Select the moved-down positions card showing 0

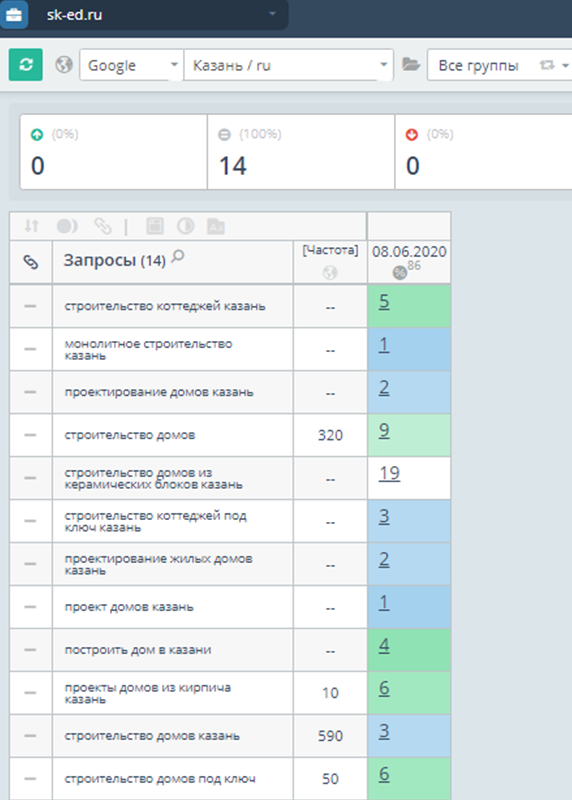tap(484, 152)
